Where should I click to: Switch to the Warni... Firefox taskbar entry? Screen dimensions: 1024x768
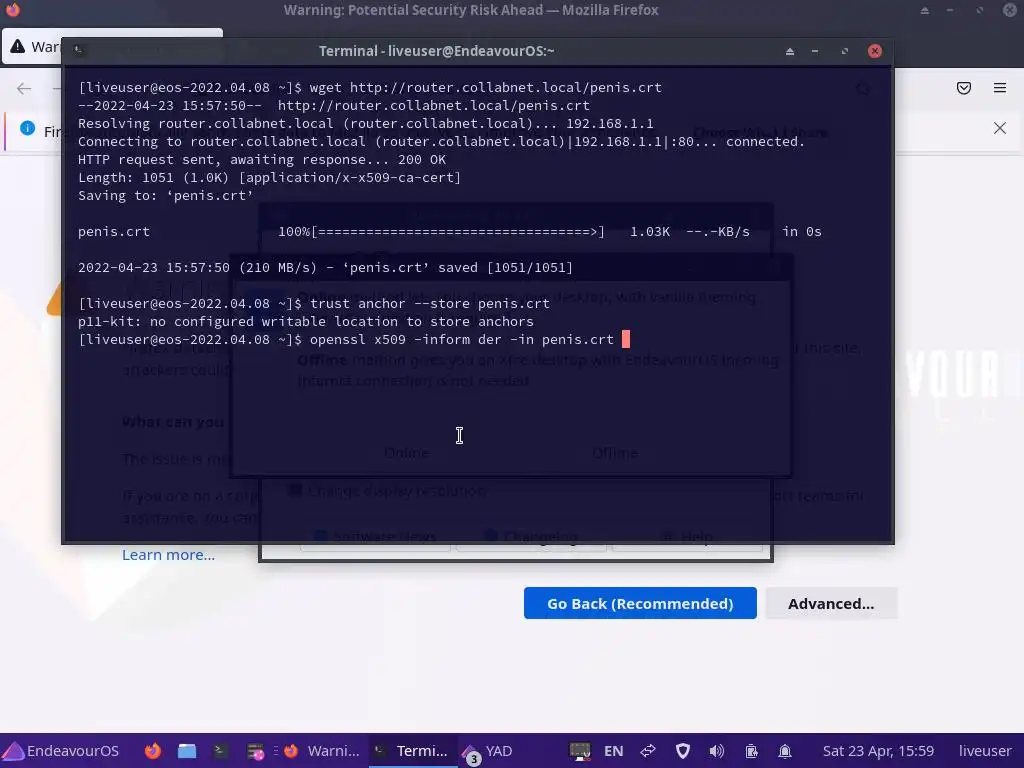pyautogui.click(x=322, y=751)
